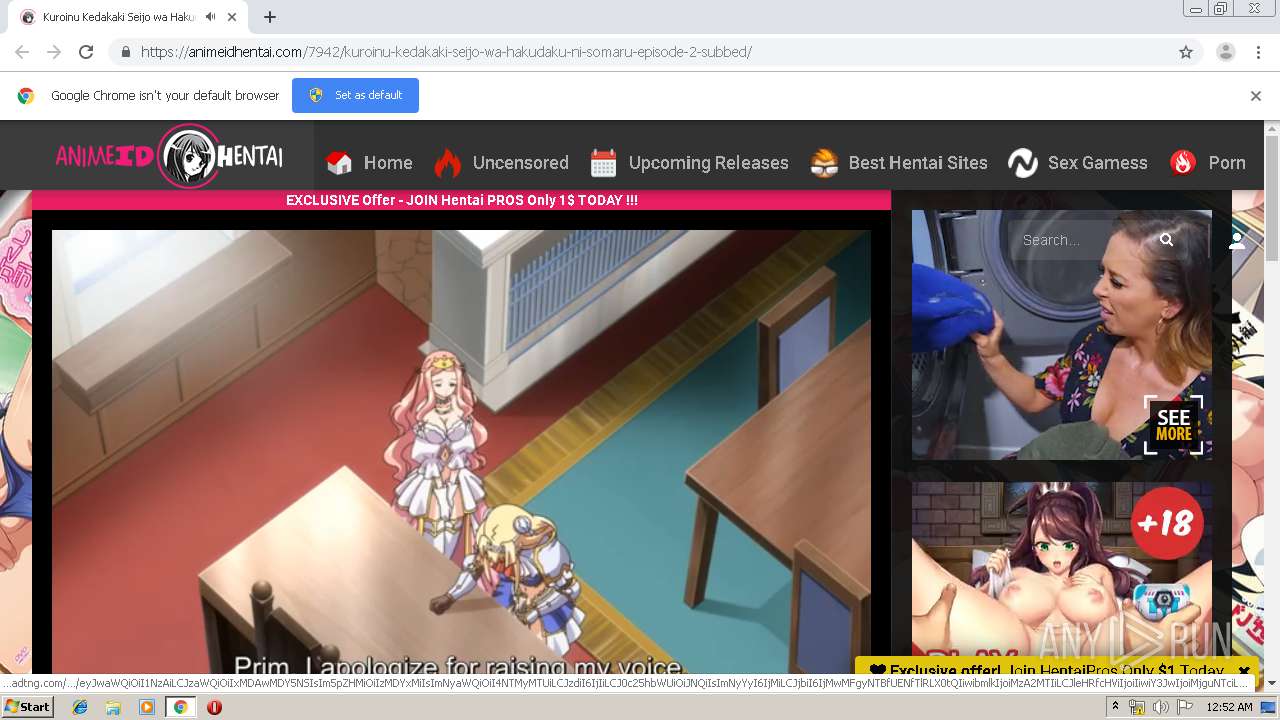Open the tray volume speaker icon

[x=1161, y=707]
